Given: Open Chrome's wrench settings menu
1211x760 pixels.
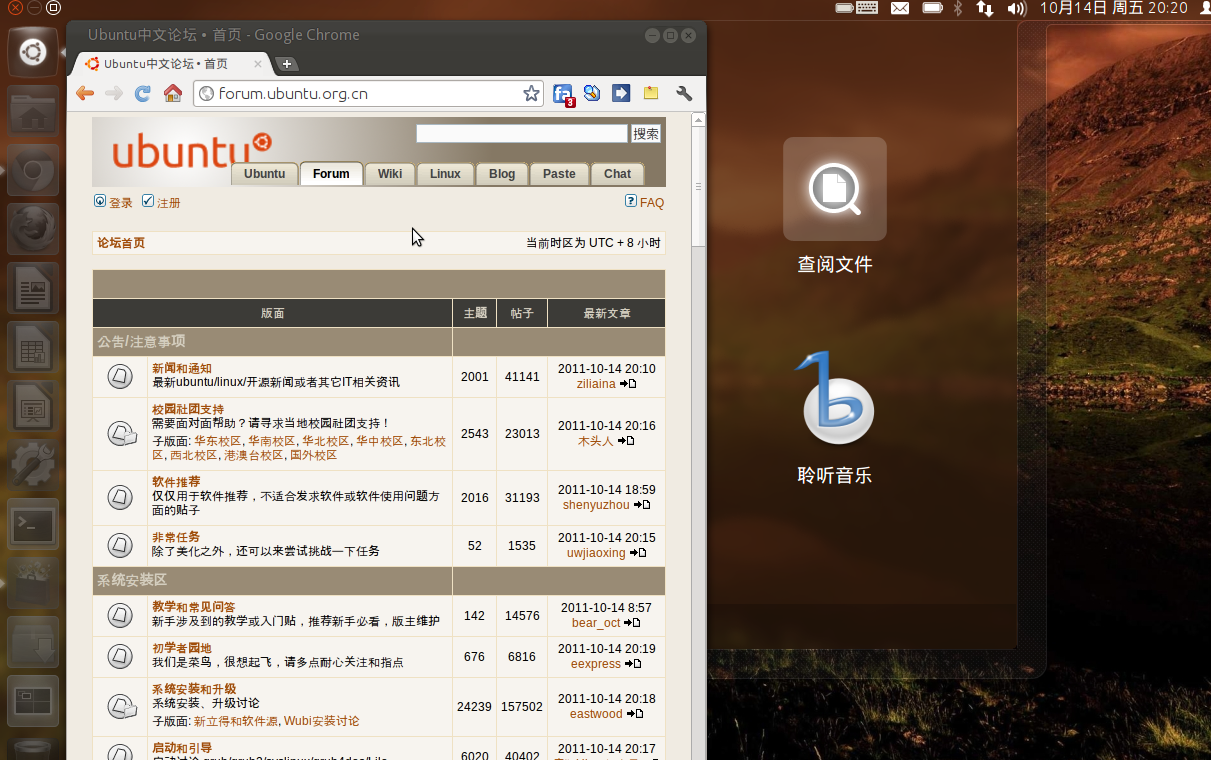Looking at the screenshot, I should [x=684, y=93].
